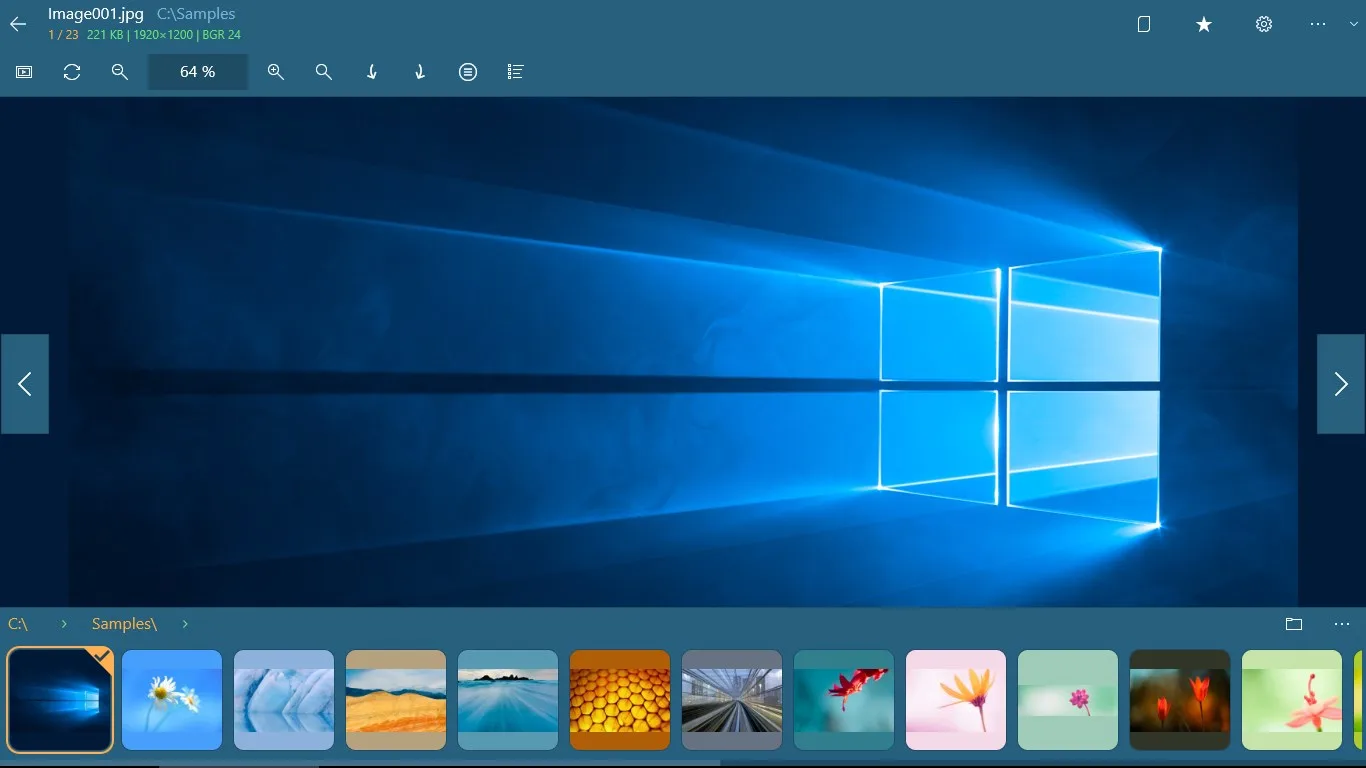Expand the top-right down chevron
Screen dimensions: 1366x768
[1354, 25]
